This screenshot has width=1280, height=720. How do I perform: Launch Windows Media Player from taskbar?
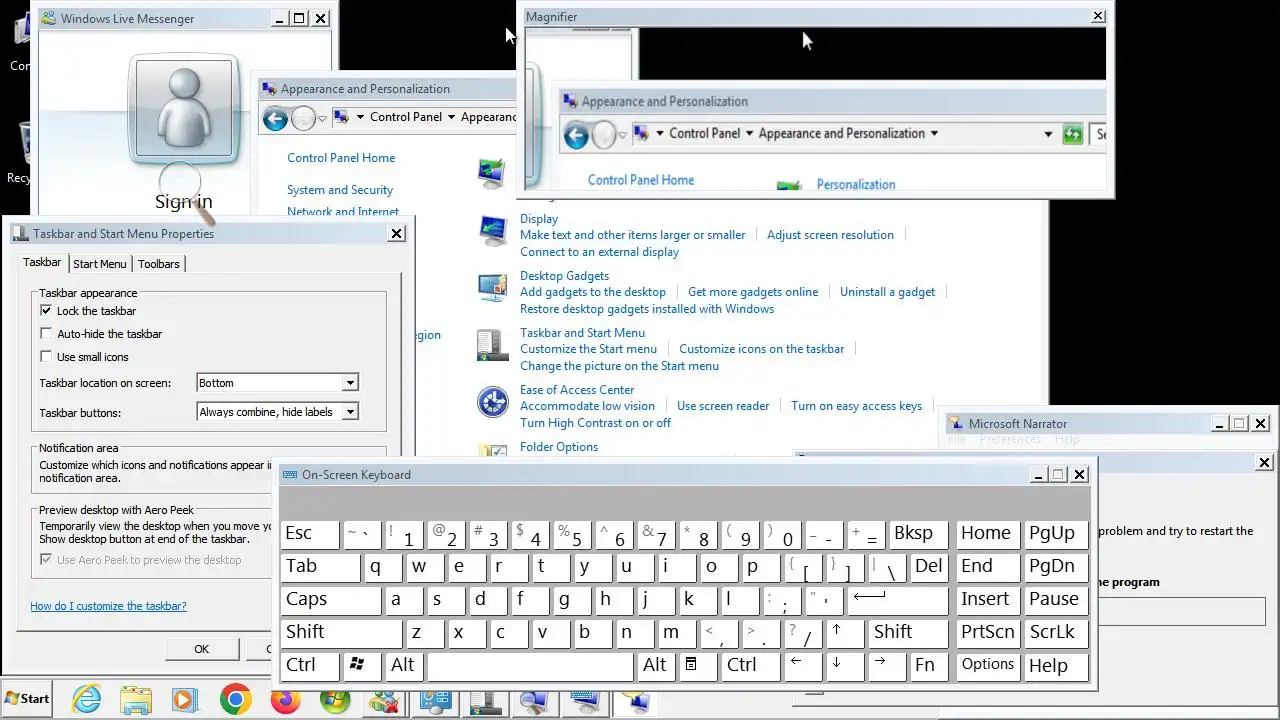click(185, 700)
